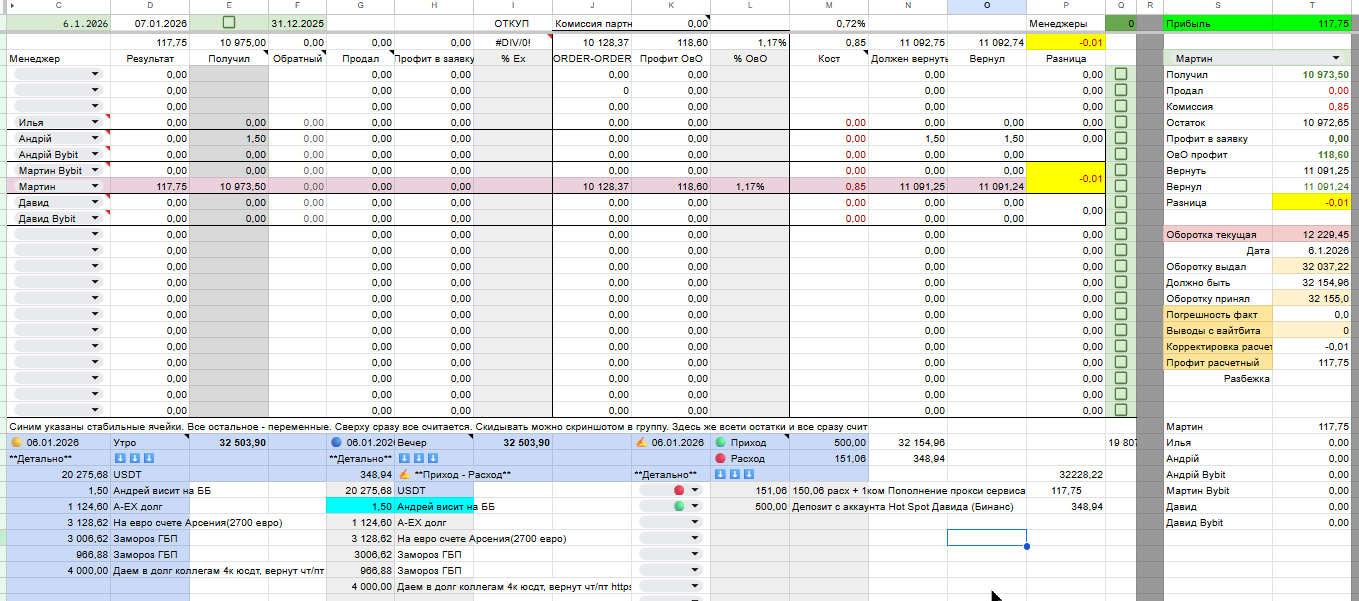
Task: Tick the checkbox in Мартин Bybit row
Action: coord(1120,170)
